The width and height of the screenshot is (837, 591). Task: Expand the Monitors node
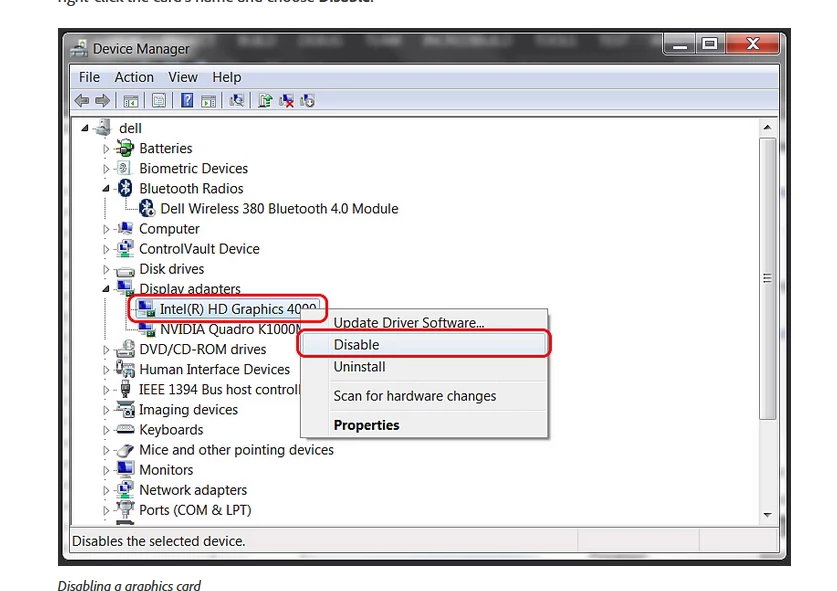tap(106, 470)
